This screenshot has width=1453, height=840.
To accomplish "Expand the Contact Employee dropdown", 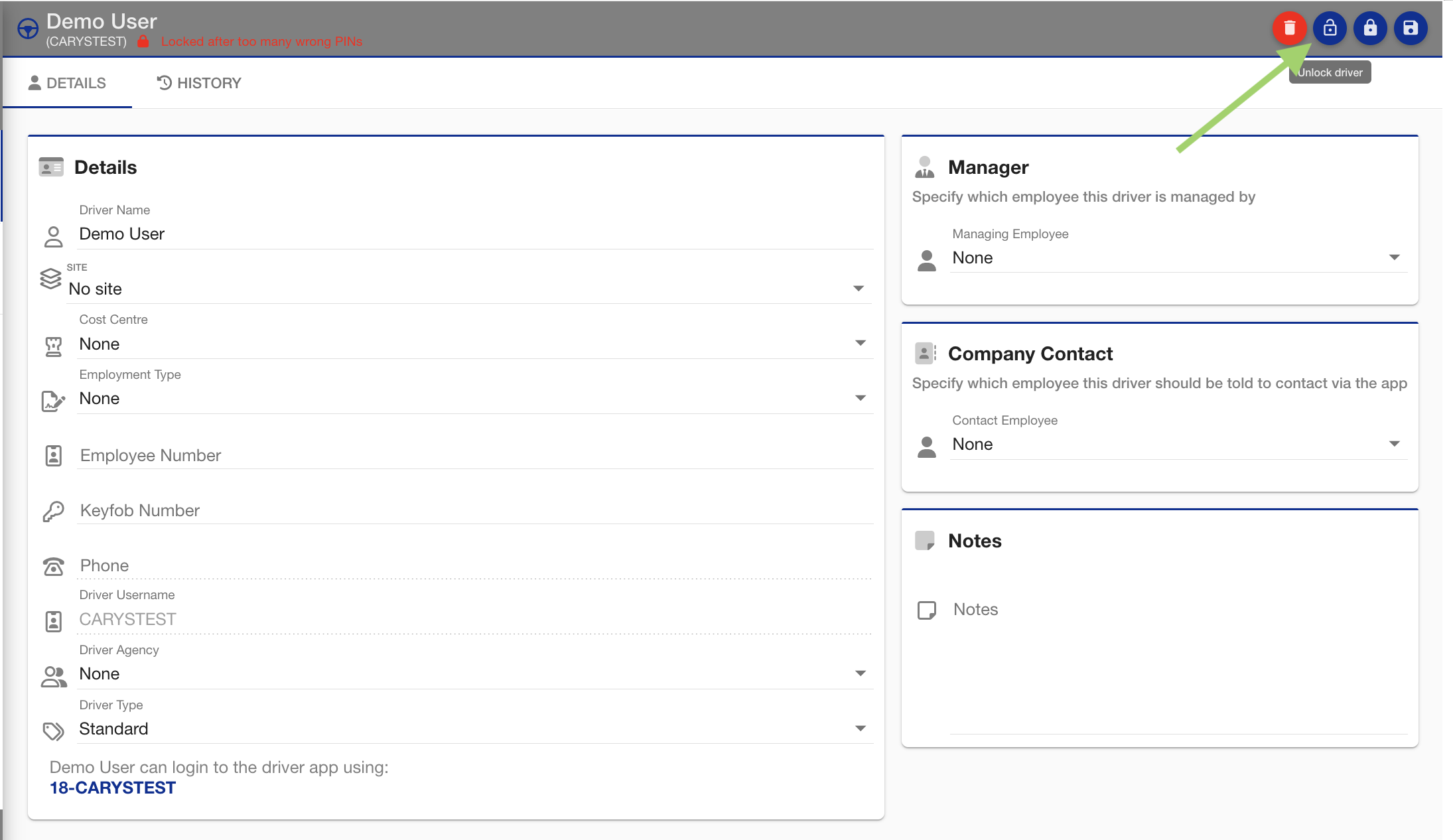I will (1179, 444).
